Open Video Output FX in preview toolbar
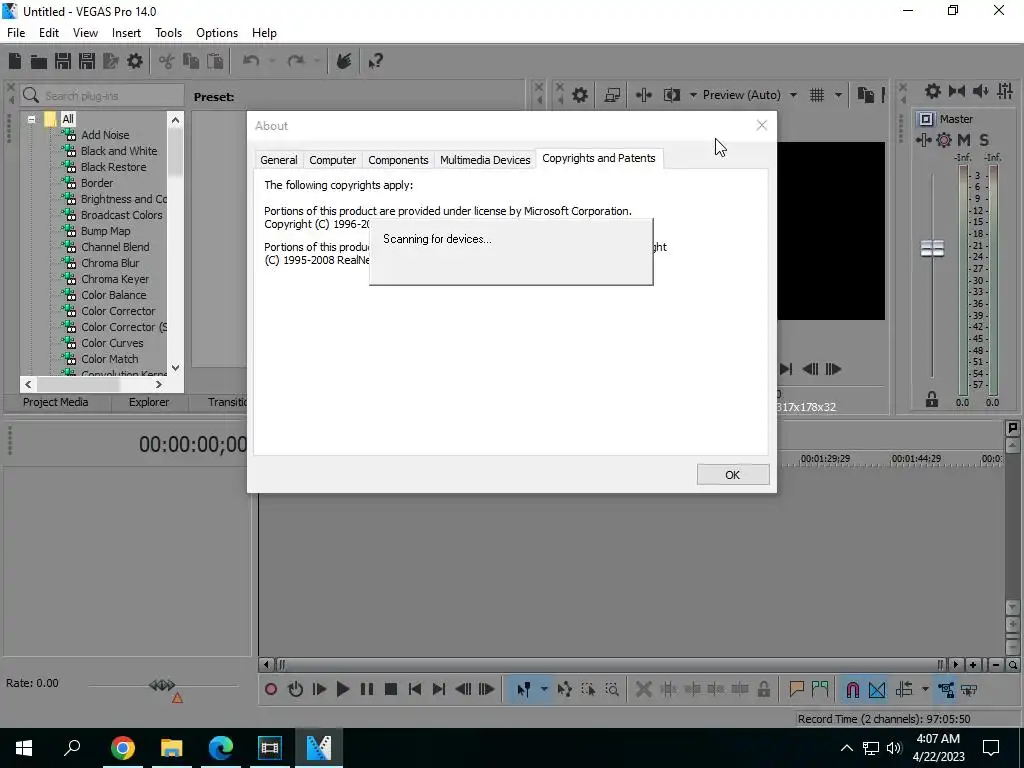 (644, 95)
